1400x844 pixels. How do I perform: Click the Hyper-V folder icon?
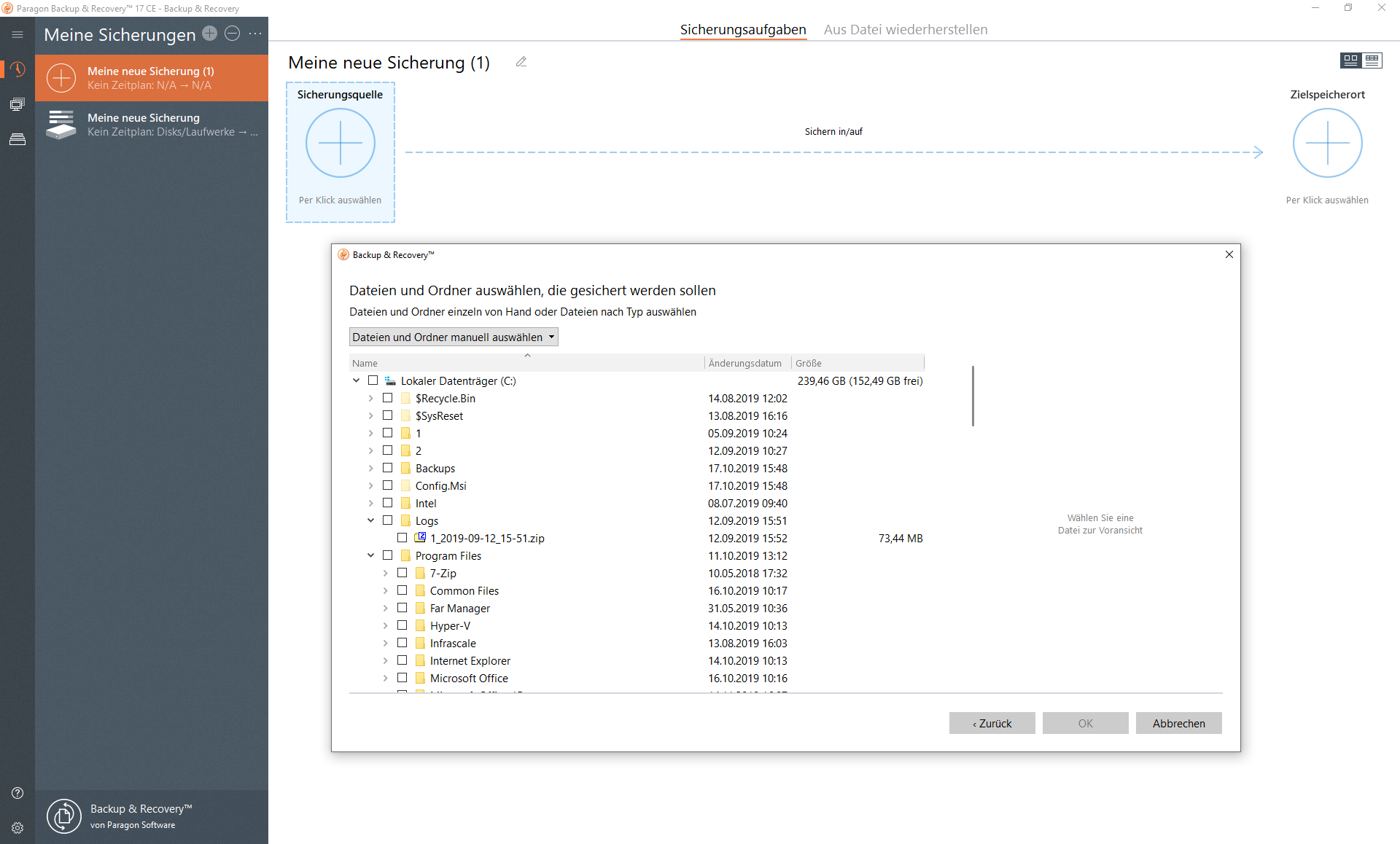coord(421,625)
